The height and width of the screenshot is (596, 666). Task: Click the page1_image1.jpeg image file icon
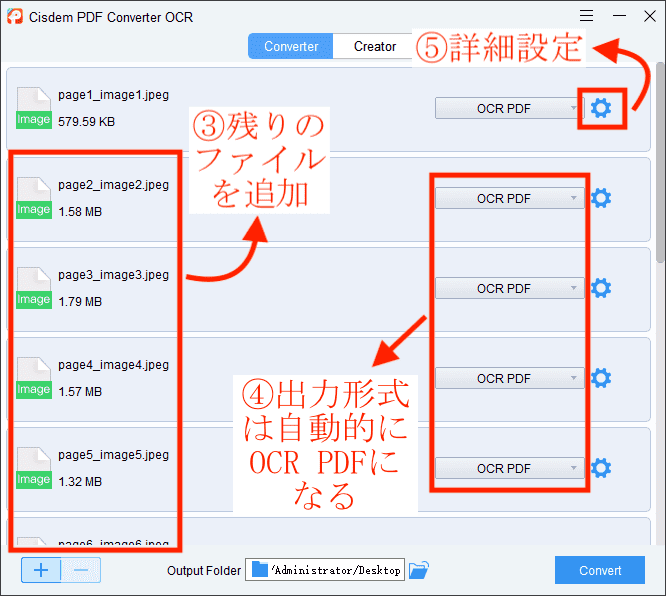click(x=34, y=108)
